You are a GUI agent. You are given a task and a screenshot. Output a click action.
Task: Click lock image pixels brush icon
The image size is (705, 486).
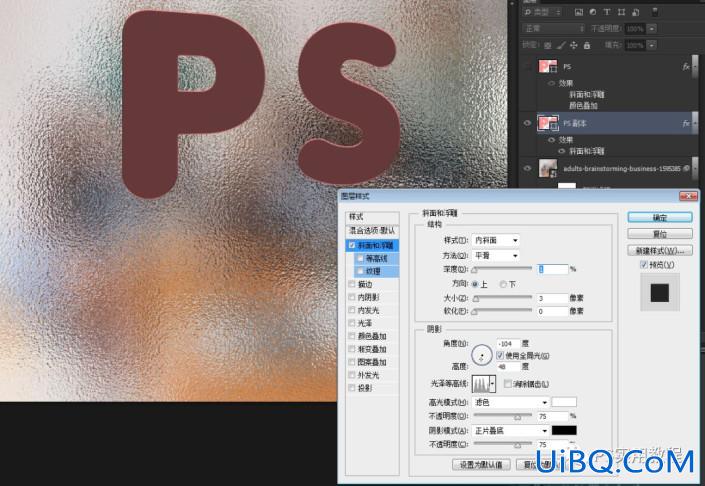561,45
